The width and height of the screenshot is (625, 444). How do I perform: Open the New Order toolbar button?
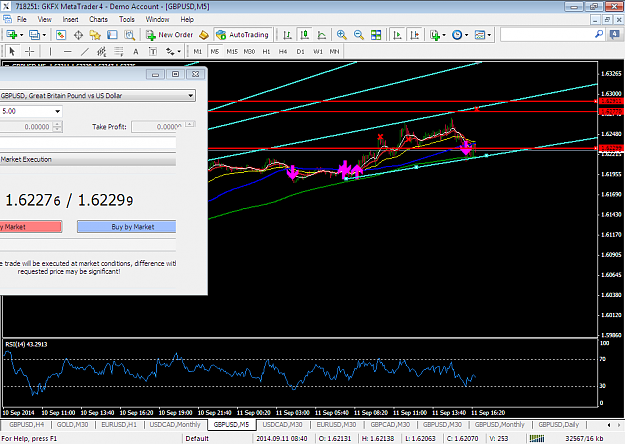tap(169, 35)
